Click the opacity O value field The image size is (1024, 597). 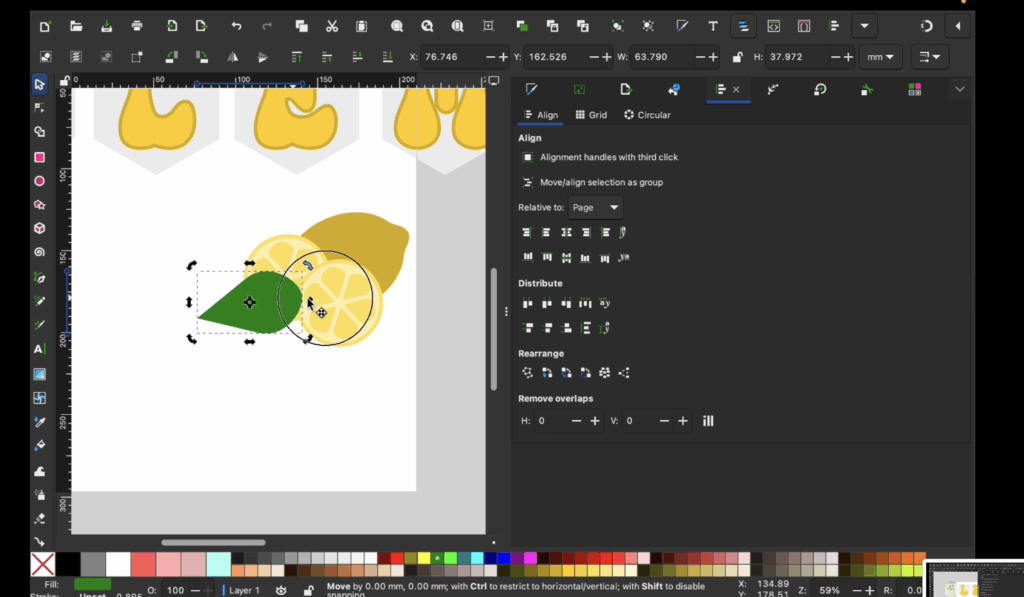[176, 590]
